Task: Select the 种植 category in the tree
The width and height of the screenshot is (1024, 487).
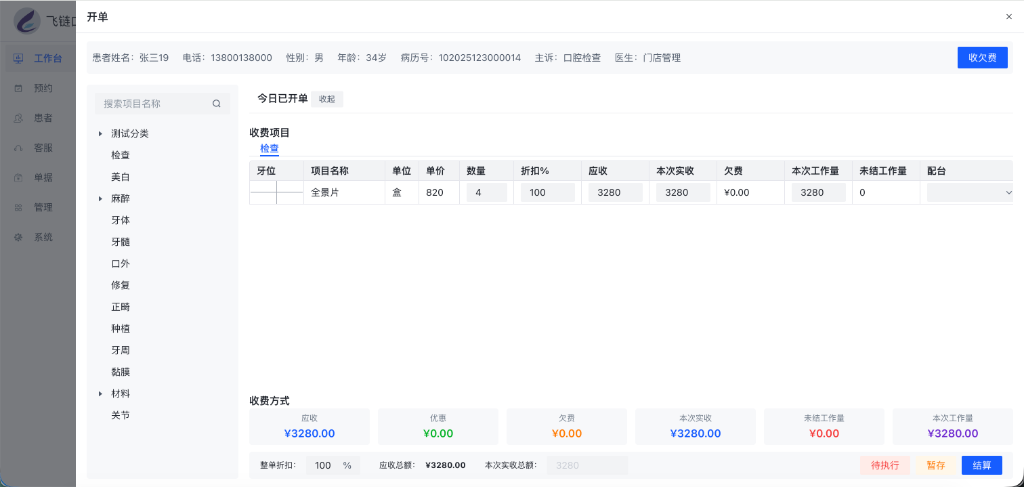Action: pos(121,328)
